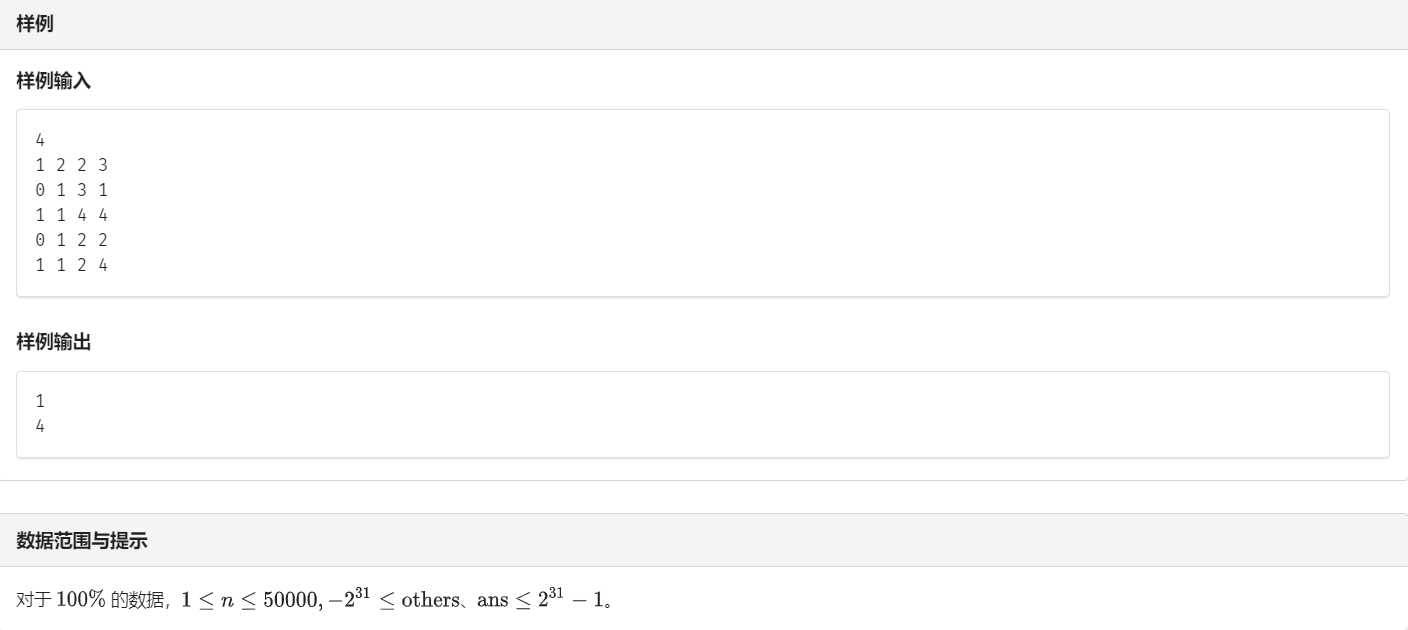
Task: Click the first input line '4'
Action: (x=40, y=140)
